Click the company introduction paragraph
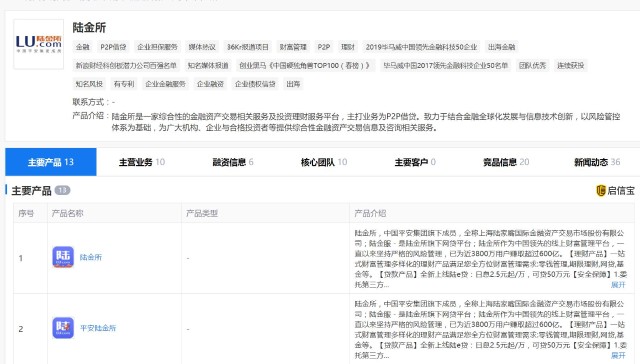The width and height of the screenshot is (640, 364). (x=366, y=122)
